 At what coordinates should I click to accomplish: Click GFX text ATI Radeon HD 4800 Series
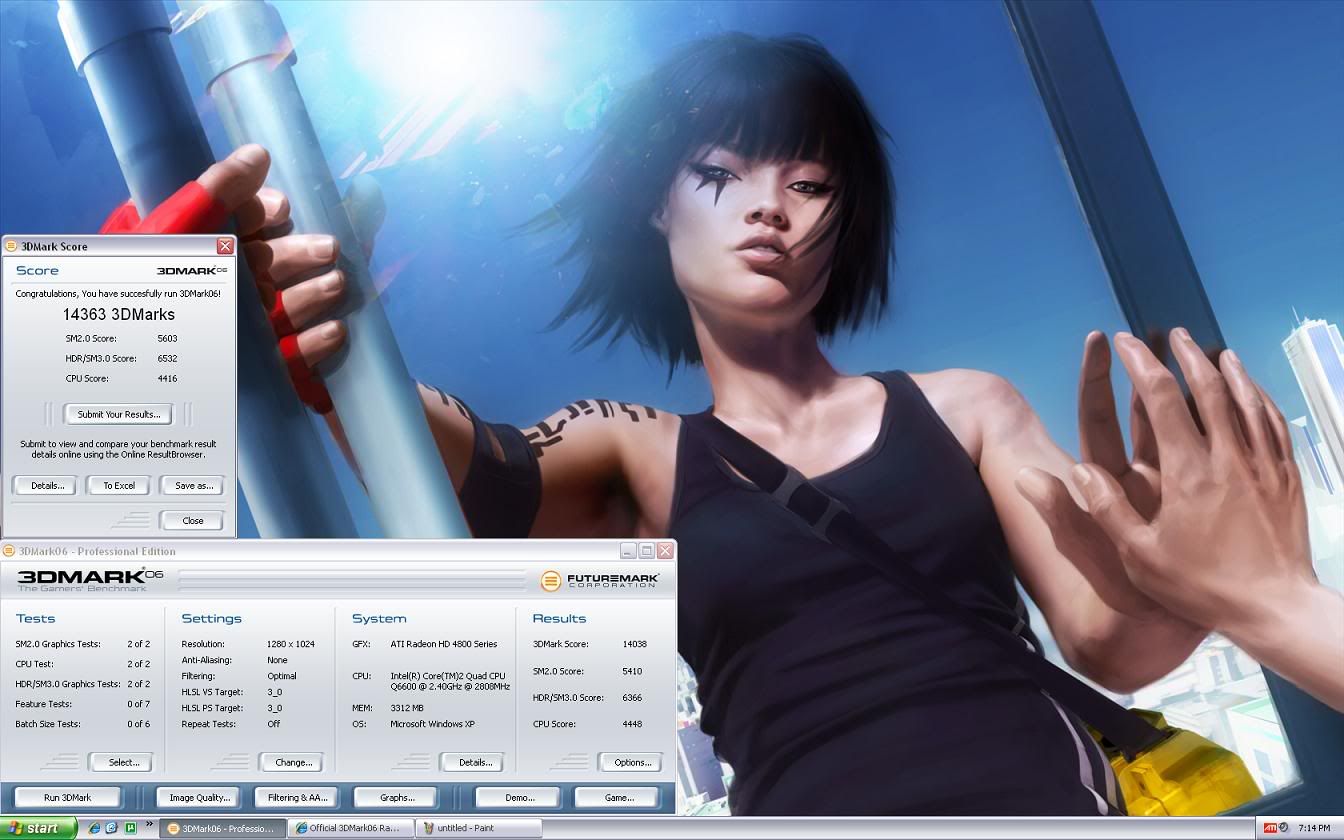coord(444,644)
